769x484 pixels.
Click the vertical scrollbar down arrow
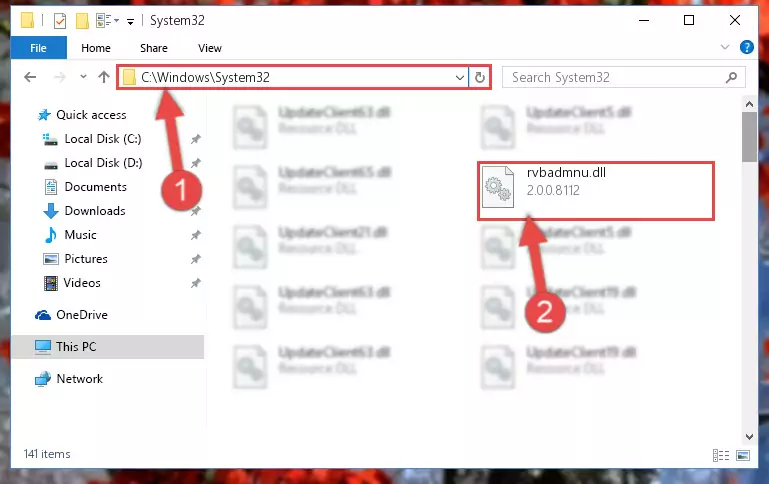tap(749, 436)
